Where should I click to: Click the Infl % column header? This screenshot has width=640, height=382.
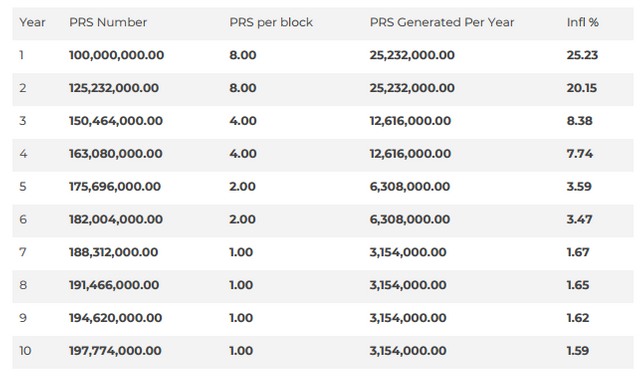pyautogui.click(x=582, y=22)
